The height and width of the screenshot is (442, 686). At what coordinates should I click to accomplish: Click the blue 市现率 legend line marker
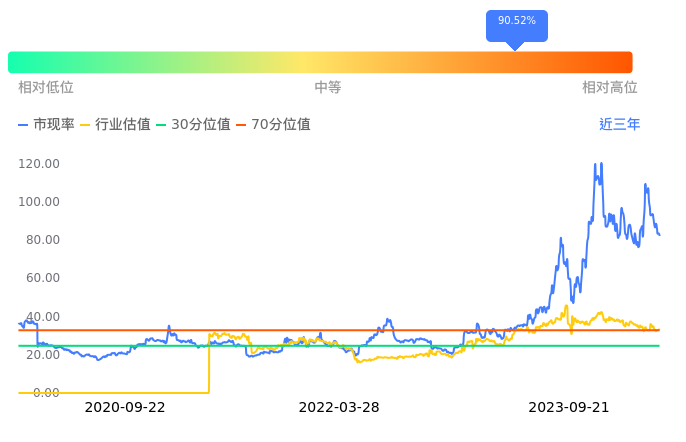(24, 125)
